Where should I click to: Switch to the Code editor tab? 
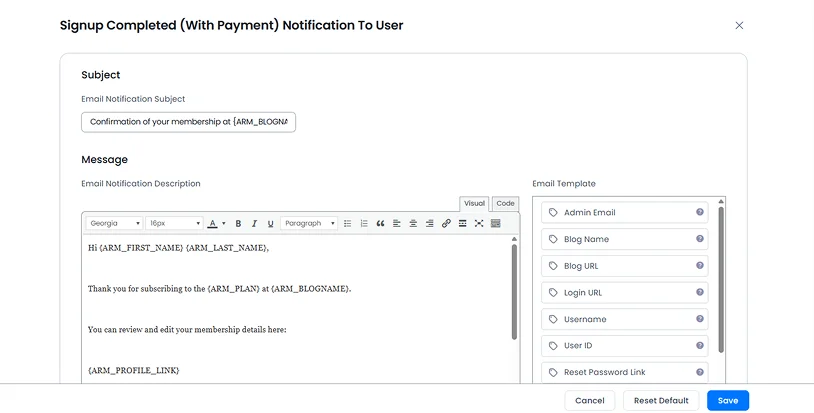(505, 203)
